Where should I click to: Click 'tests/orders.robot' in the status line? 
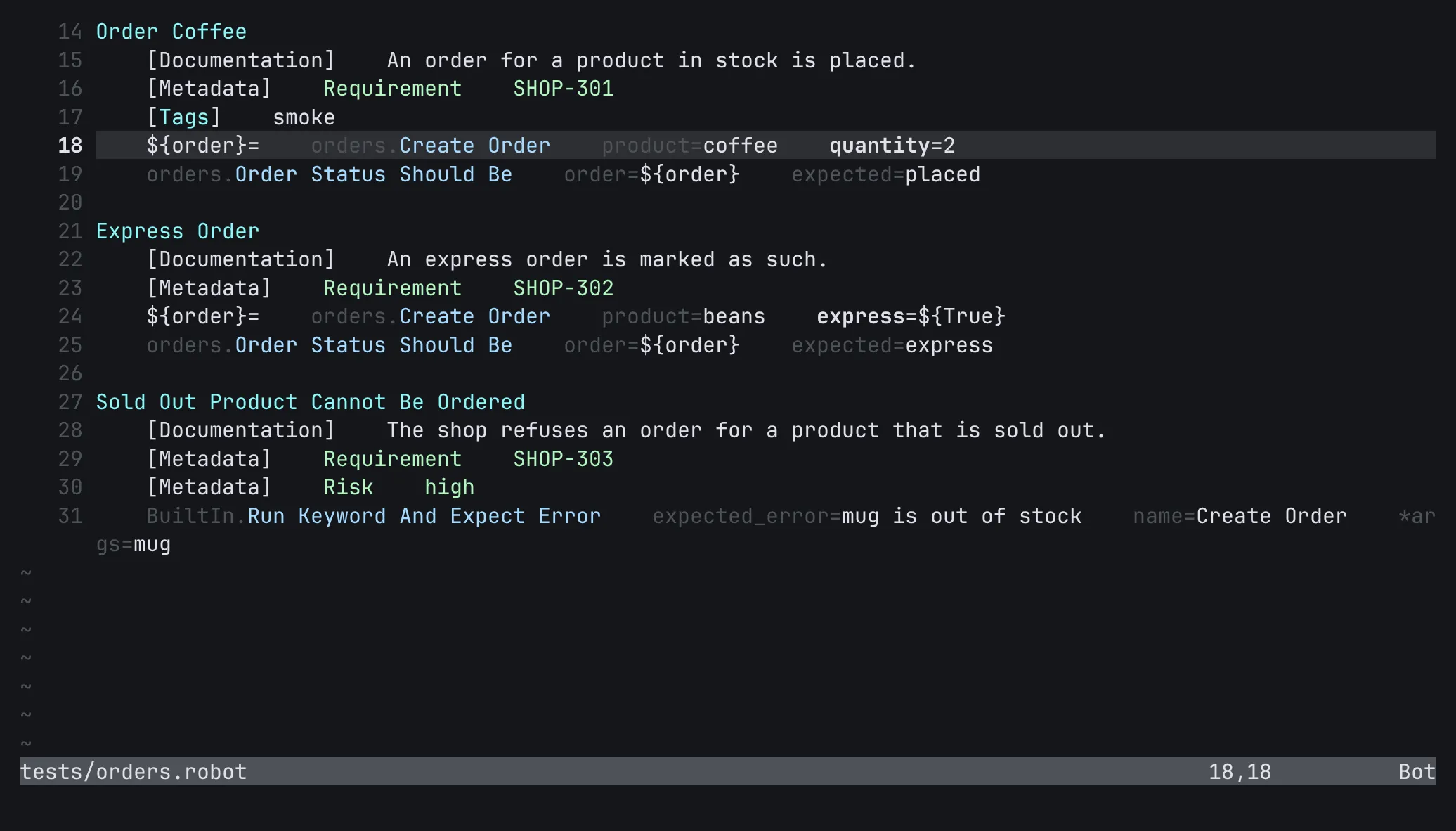click(133, 772)
